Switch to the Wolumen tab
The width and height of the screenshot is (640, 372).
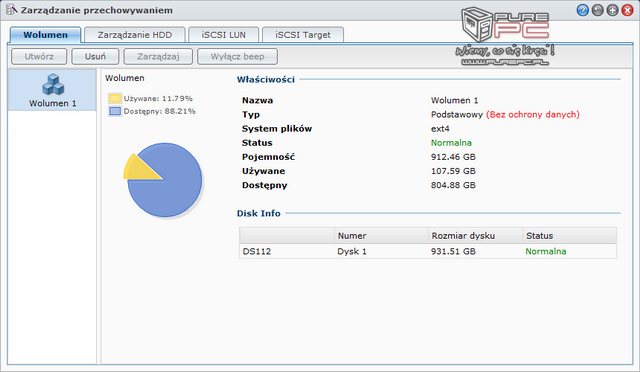(x=45, y=35)
